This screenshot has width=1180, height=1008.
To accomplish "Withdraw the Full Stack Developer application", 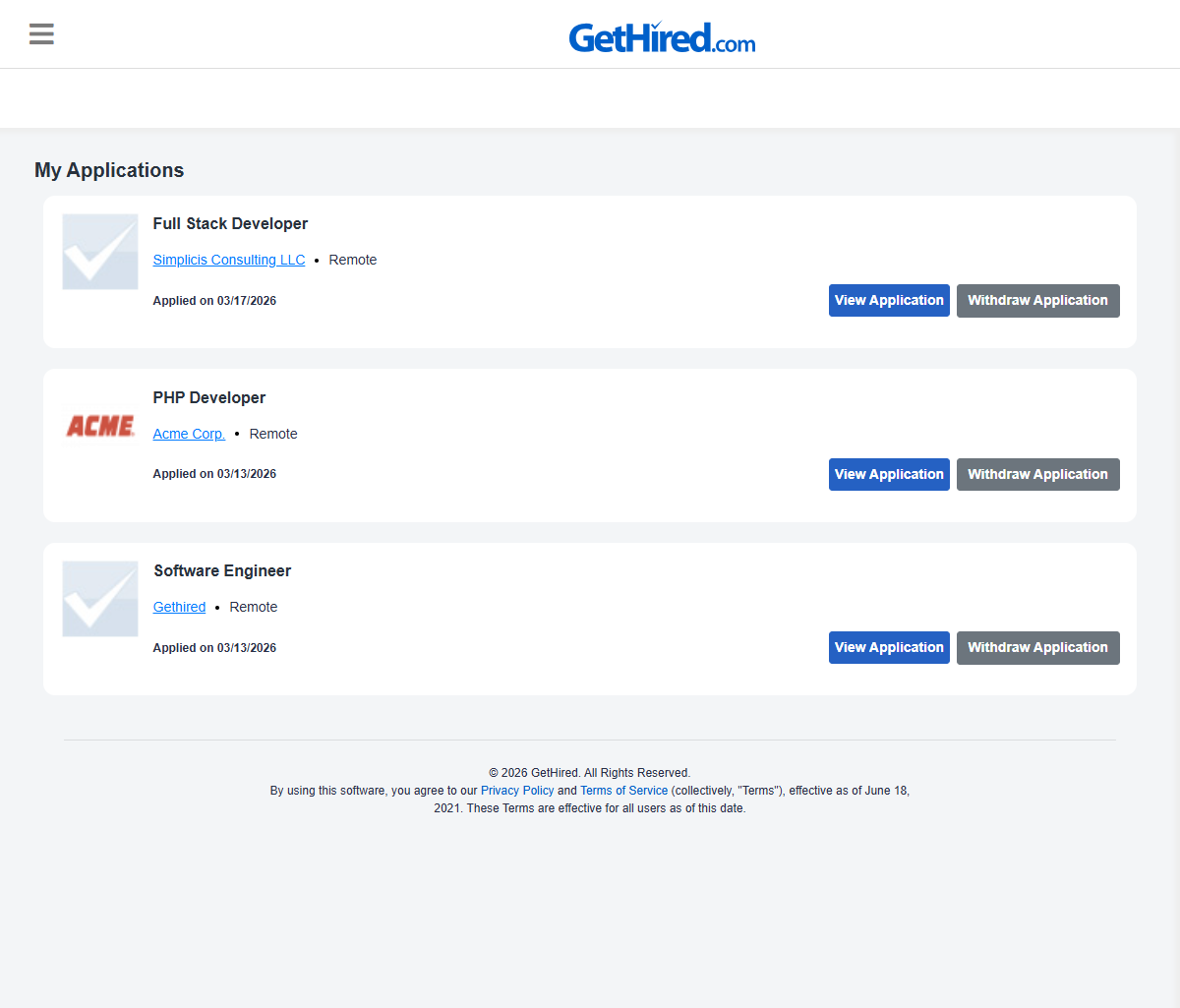I will (x=1037, y=301).
